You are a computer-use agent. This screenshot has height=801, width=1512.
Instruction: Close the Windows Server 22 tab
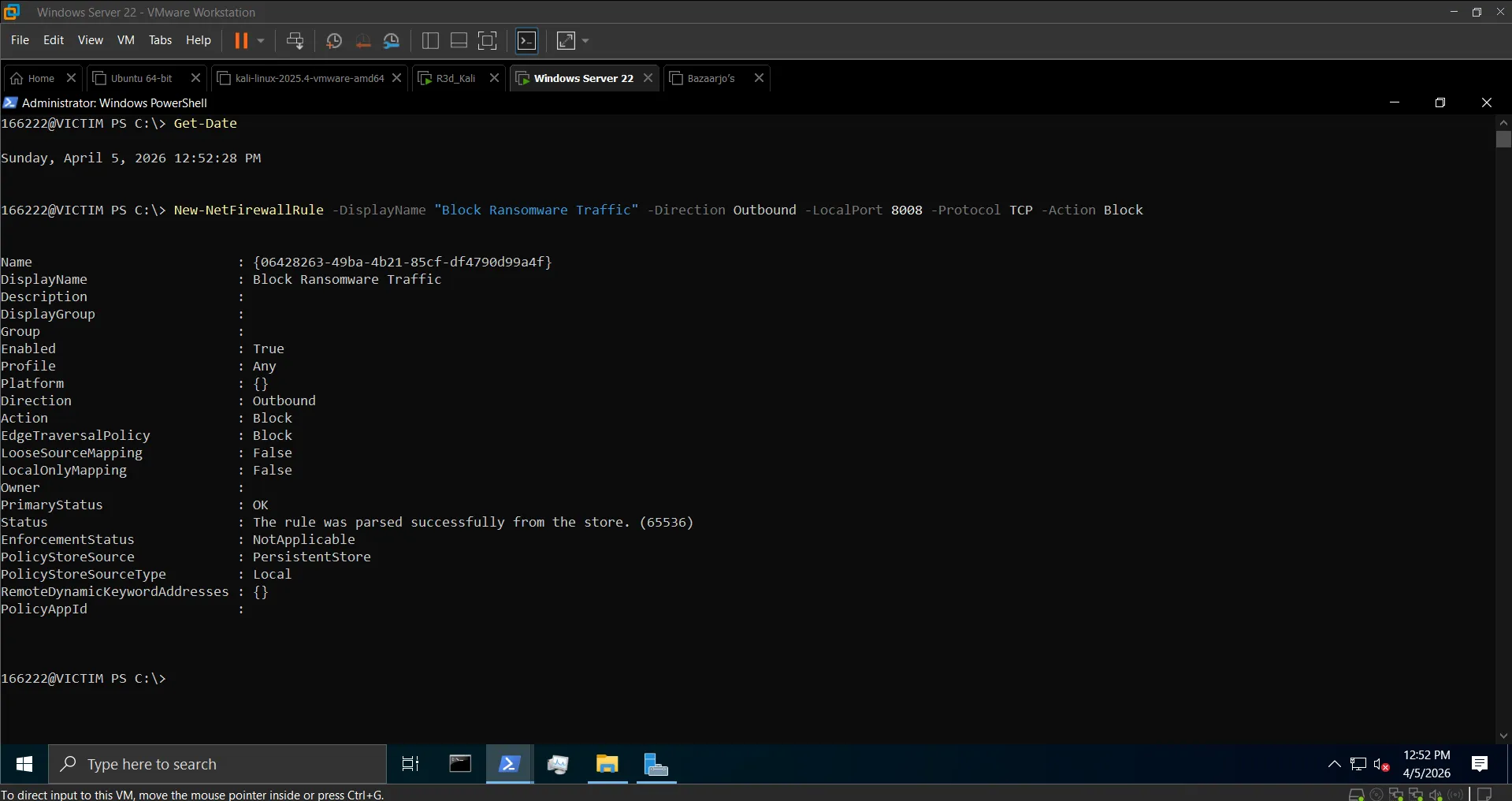648,78
